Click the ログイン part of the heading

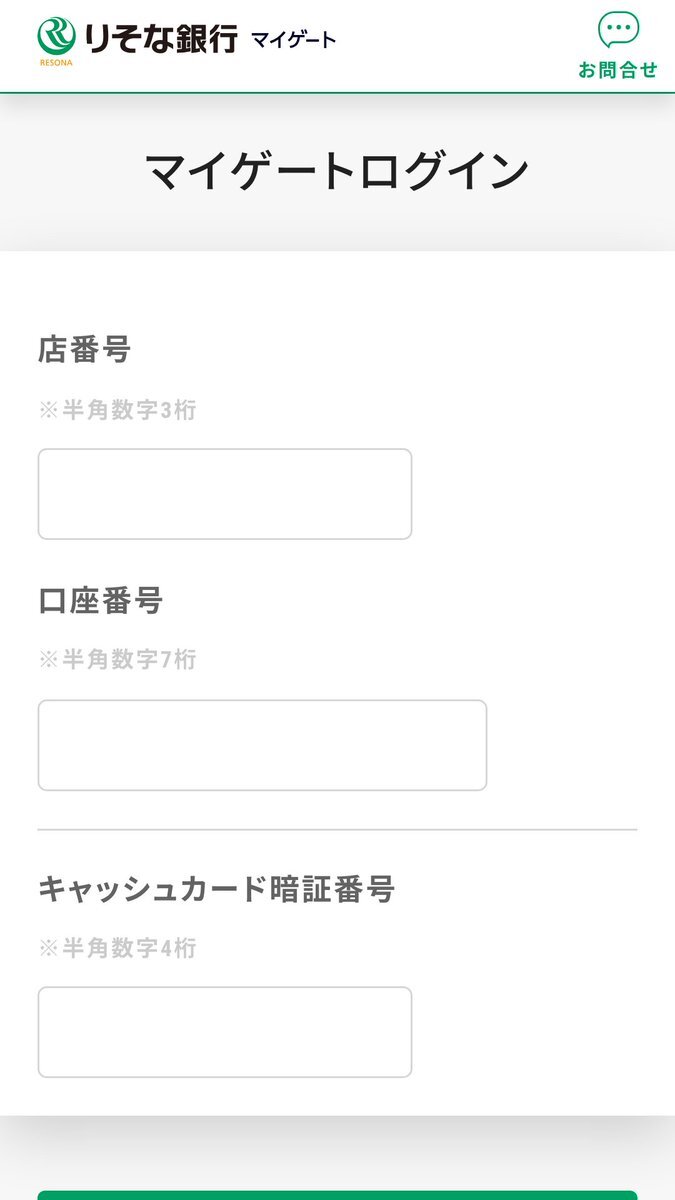click(433, 171)
